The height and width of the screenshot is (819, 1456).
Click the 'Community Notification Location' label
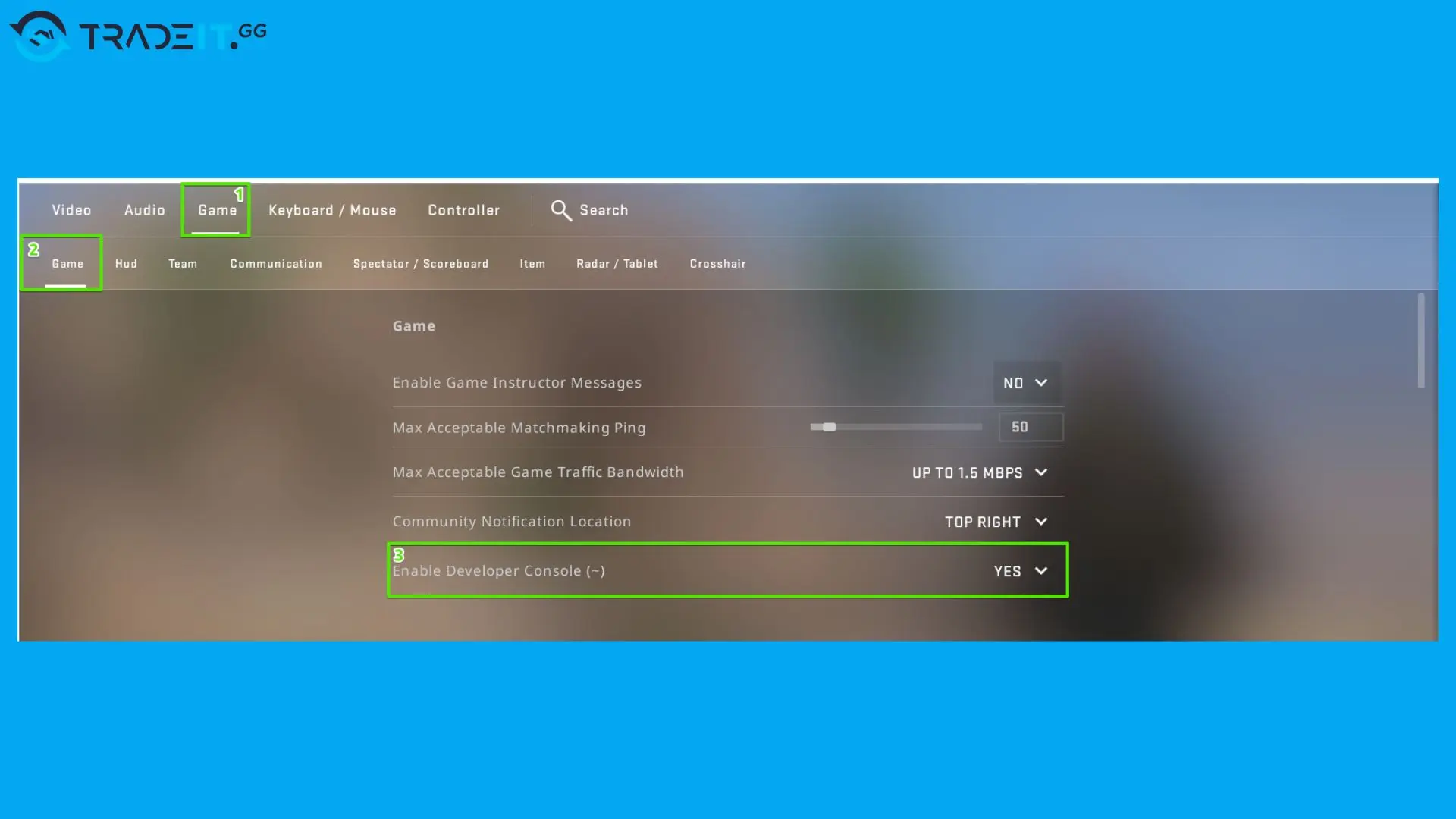pyautogui.click(x=512, y=522)
